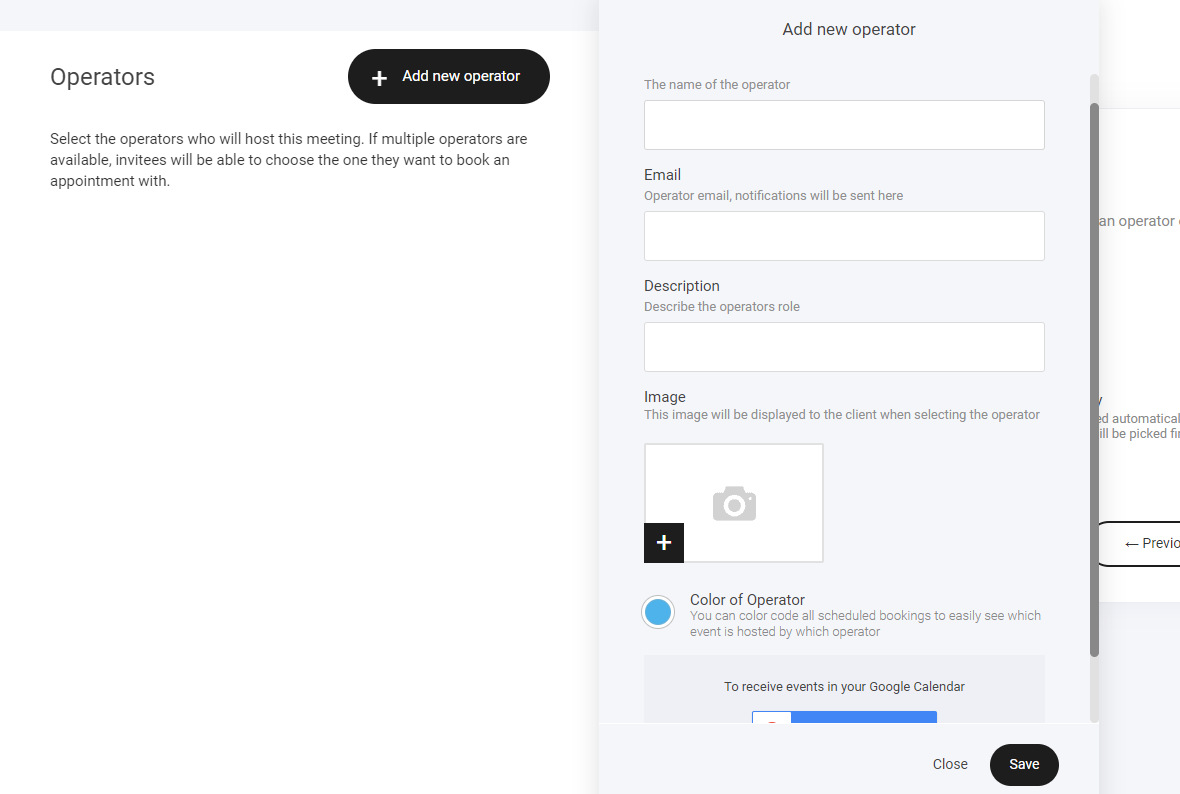Save the new operator
This screenshot has width=1180, height=794.
pos(1024,764)
